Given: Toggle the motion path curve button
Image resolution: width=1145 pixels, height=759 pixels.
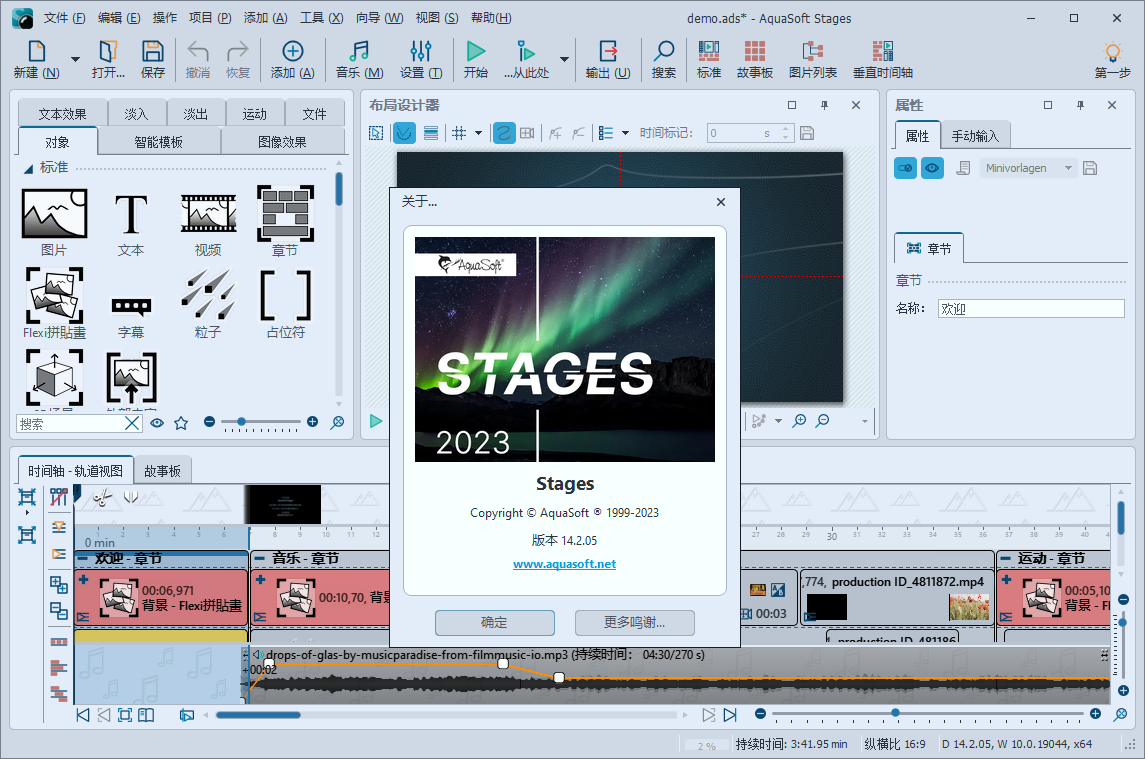Looking at the screenshot, I should (x=504, y=133).
